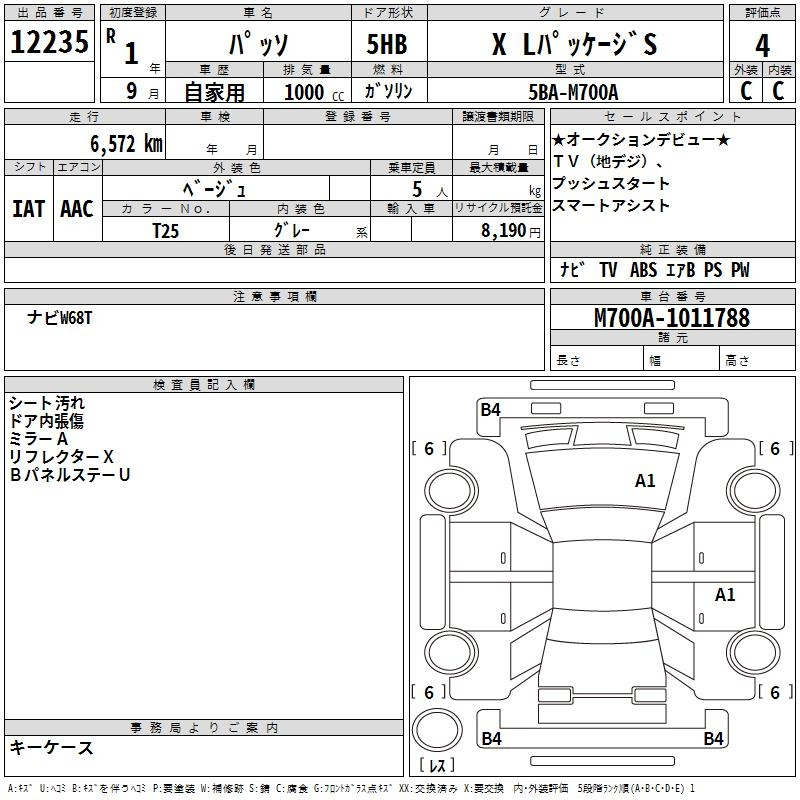800x800 pixels.
Task: Select the B4 marker at the diagram's bottom-left
Action: point(491,739)
